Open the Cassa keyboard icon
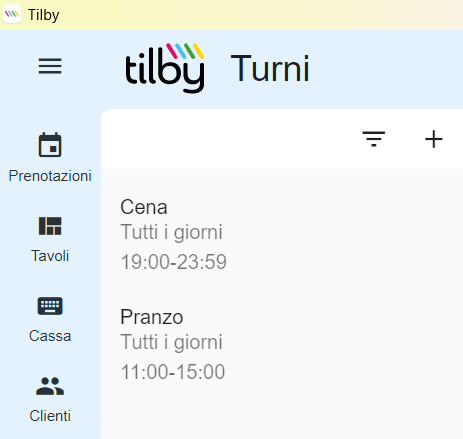 coord(50,306)
